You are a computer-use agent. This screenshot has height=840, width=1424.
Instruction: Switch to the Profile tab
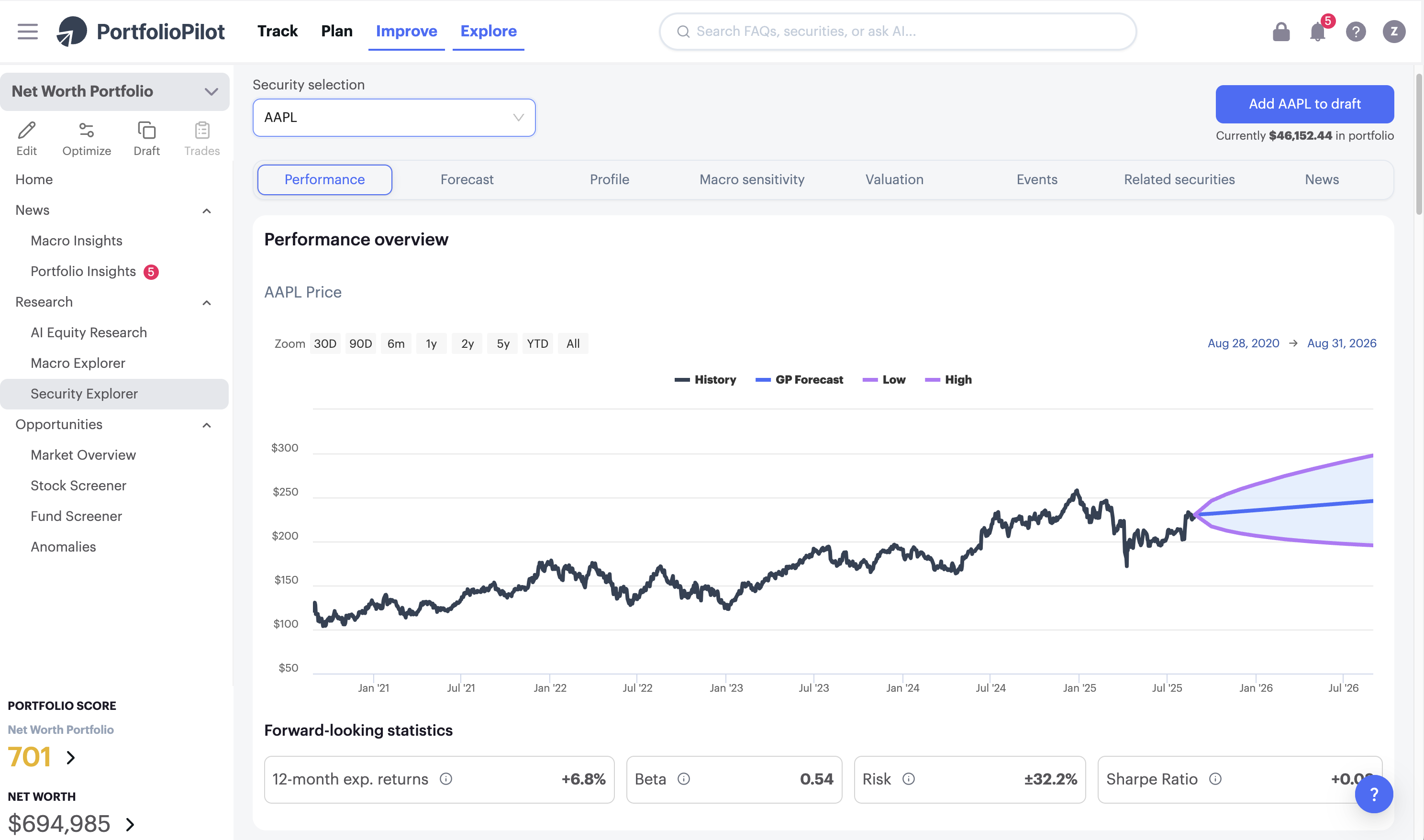click(x=609, y=179)
